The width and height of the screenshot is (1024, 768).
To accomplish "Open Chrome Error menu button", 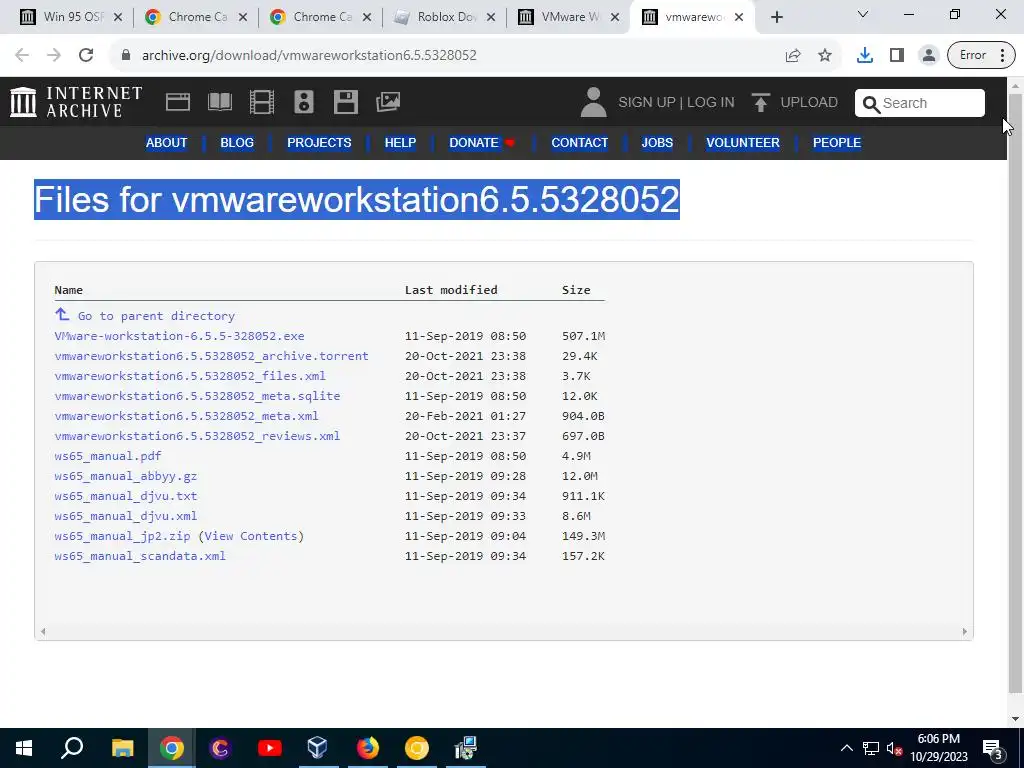I will [x=982, y=55].
